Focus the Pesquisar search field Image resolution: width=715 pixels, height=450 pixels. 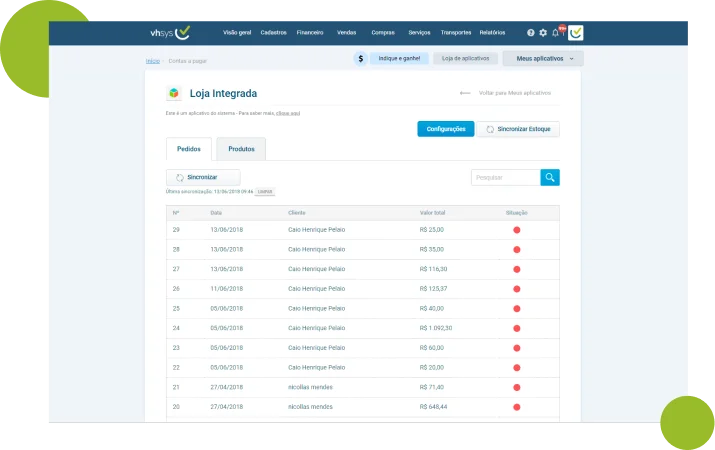pos(506,177)
